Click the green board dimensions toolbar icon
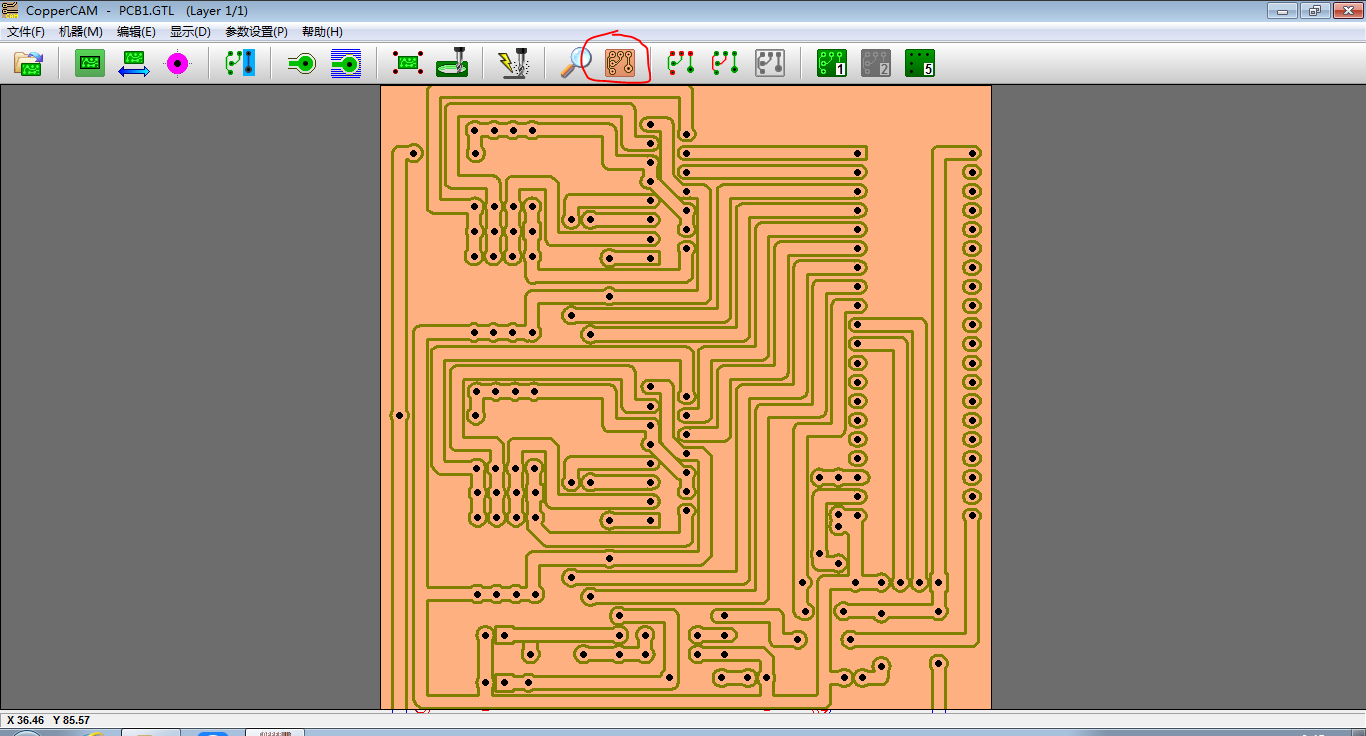This screenshot has width=1366, height=736. tap(90, 64)
